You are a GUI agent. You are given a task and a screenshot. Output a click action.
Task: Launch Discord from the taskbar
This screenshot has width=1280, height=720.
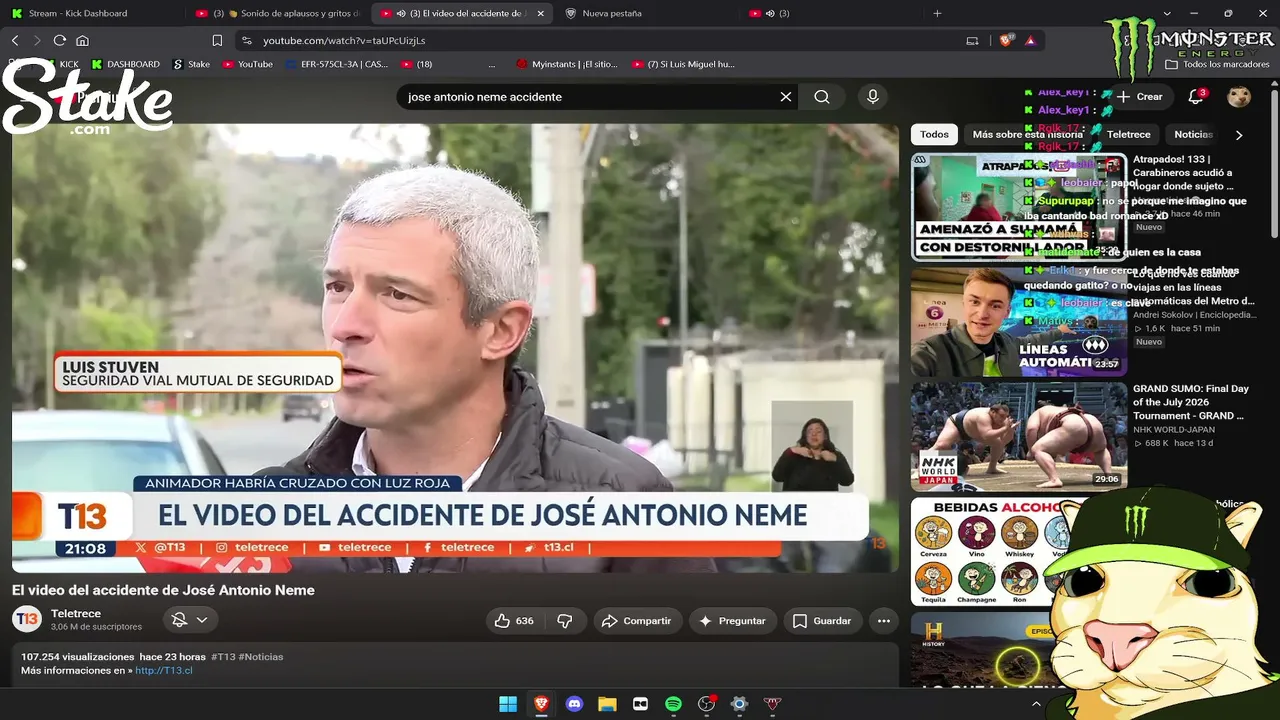[x=574, y=704]
